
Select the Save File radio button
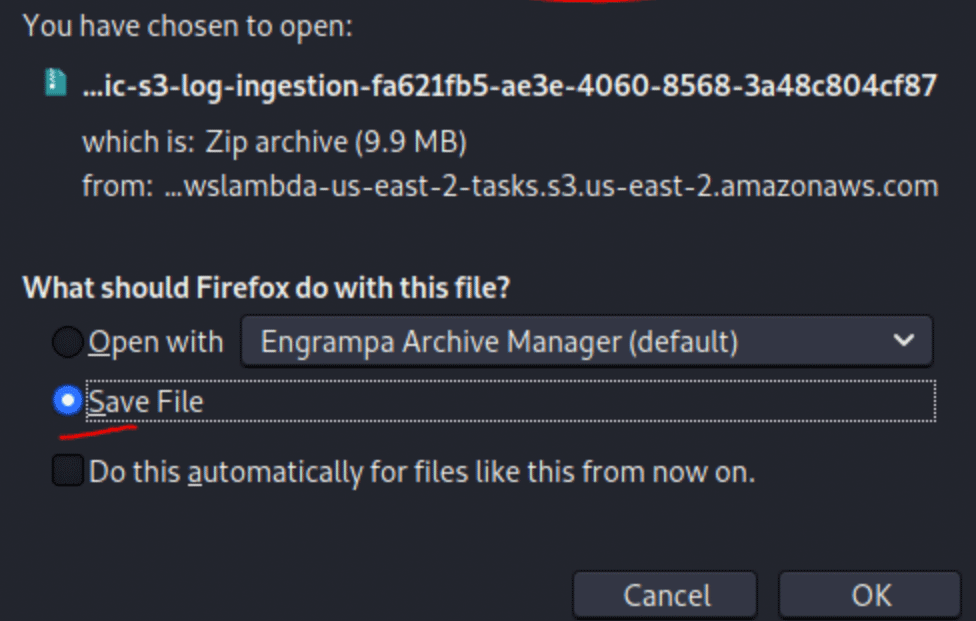pyautogui.click(x=68, y=400)
